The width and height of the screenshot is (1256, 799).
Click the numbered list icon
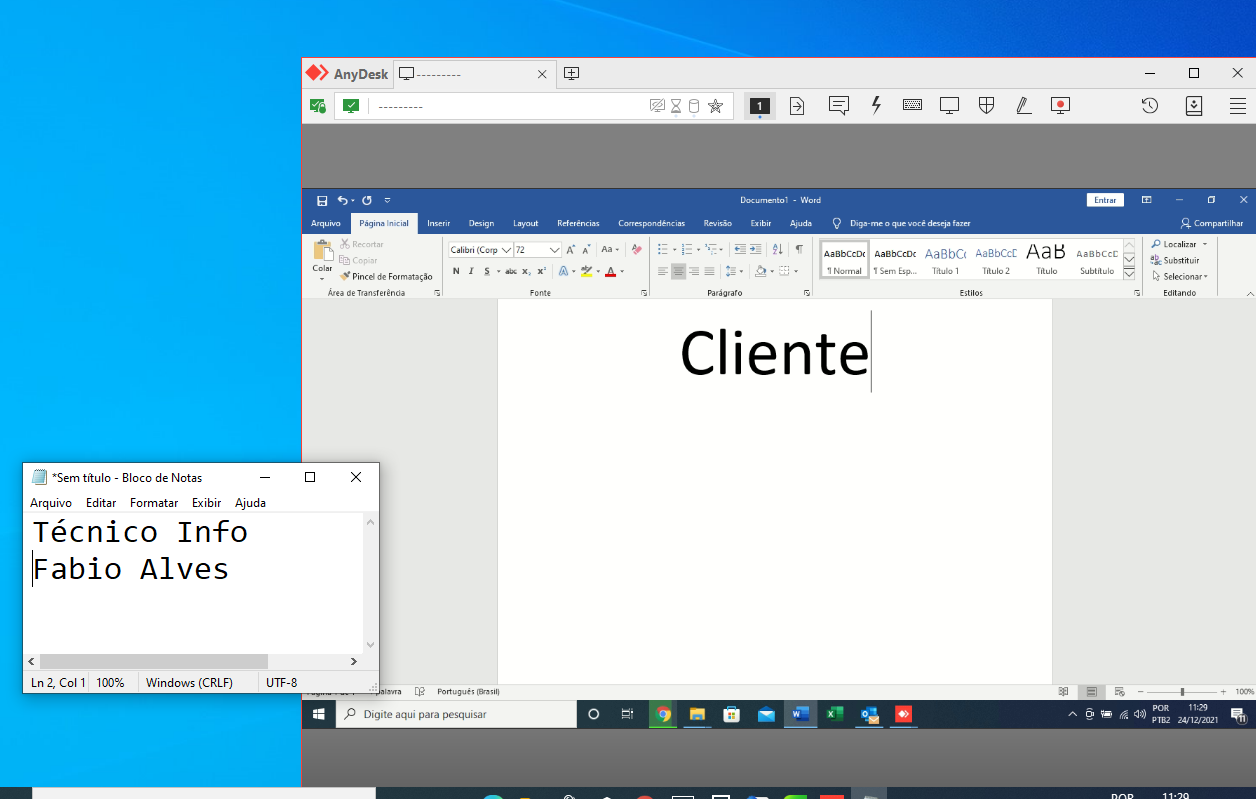tap(687, 249)
